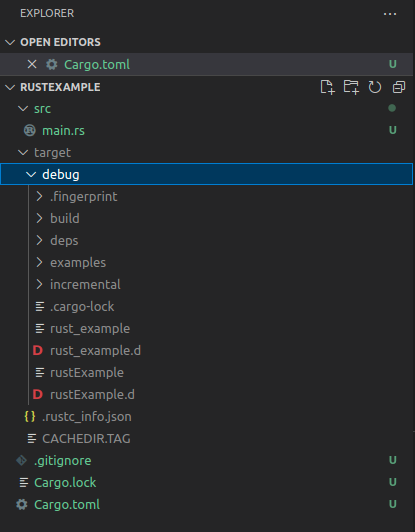Open the Explorer more actions ellipsis
This screenshot has width=415, height=532.
click(x=390, y=14)
